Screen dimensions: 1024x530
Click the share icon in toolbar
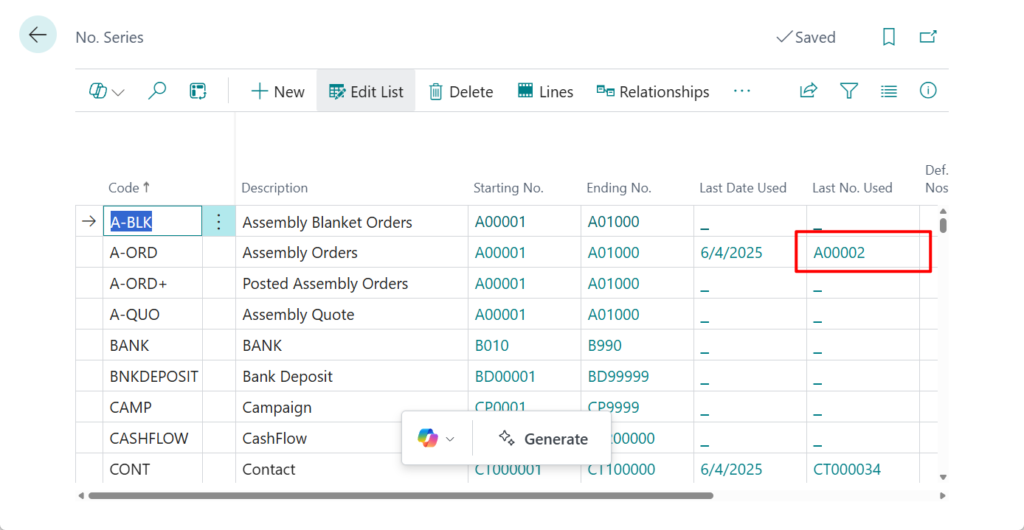pyautogui.click(x=808, y=91)
